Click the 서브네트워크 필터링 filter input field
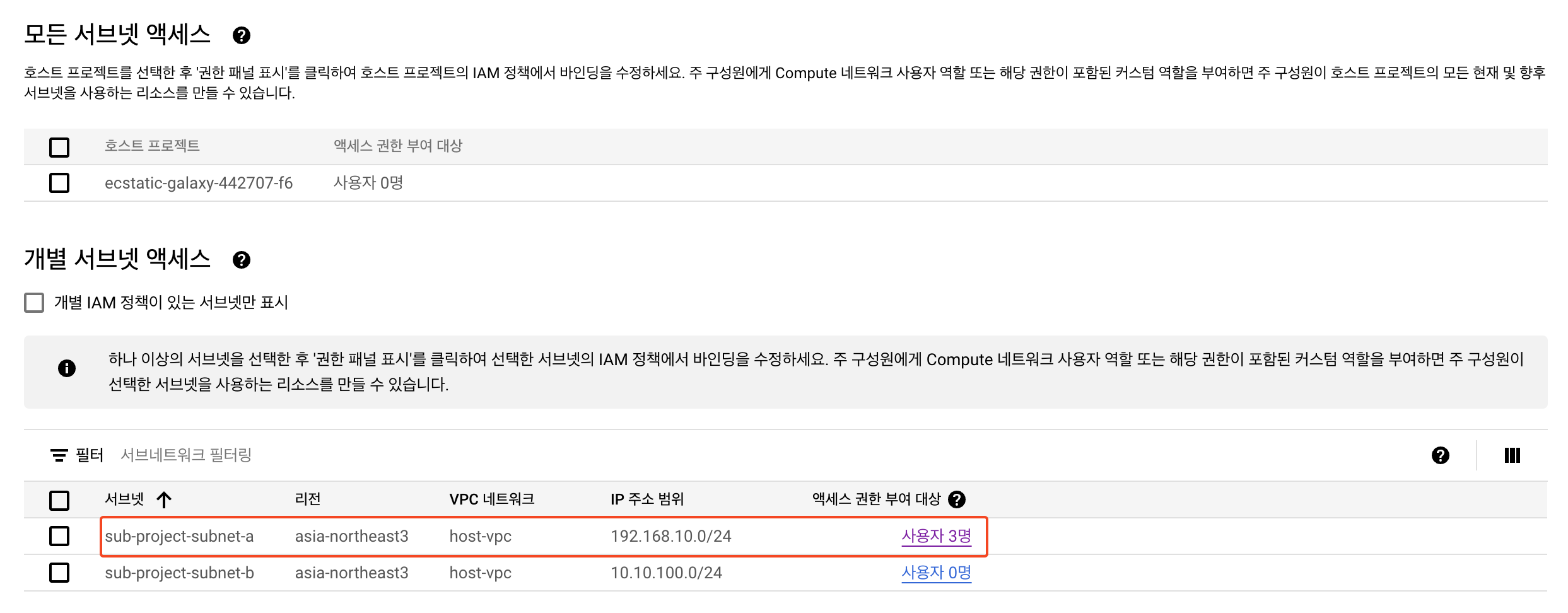 click(x=757, y=455)
